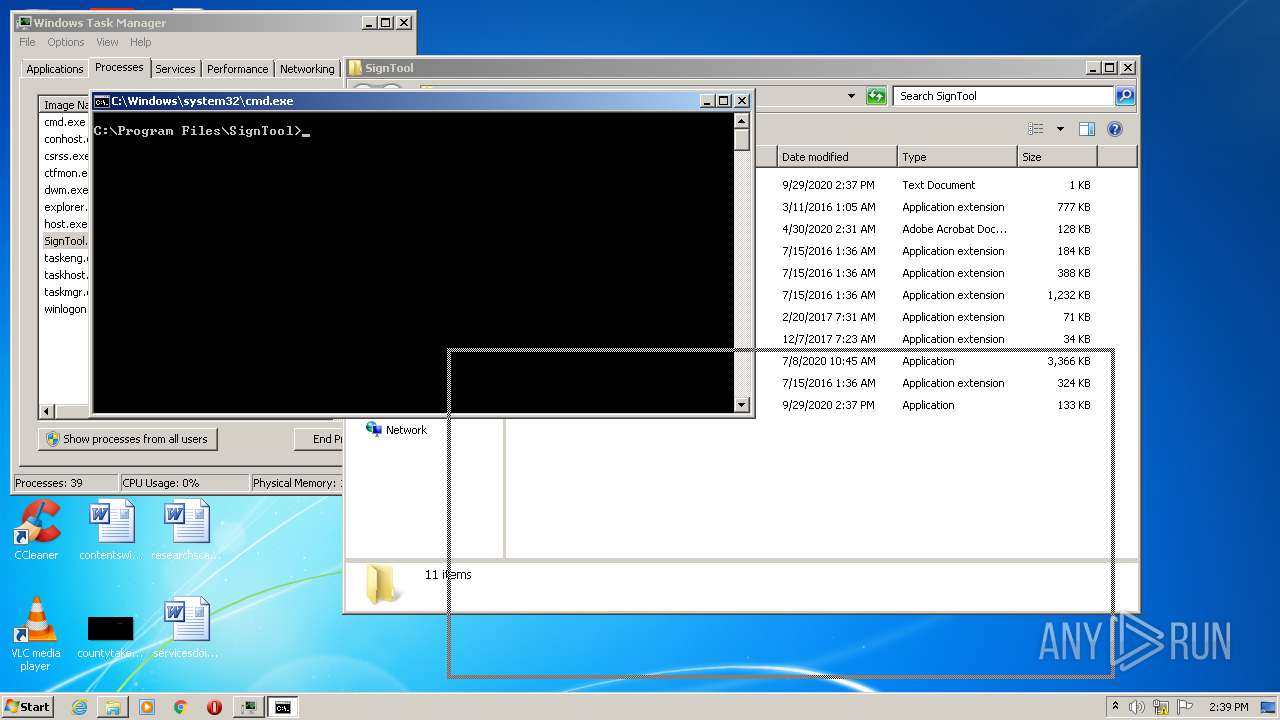The height and width of the screenshot is (720, 1280).
Task: Open the Options menu in Task Manager
Action: (x=66, y=42)
